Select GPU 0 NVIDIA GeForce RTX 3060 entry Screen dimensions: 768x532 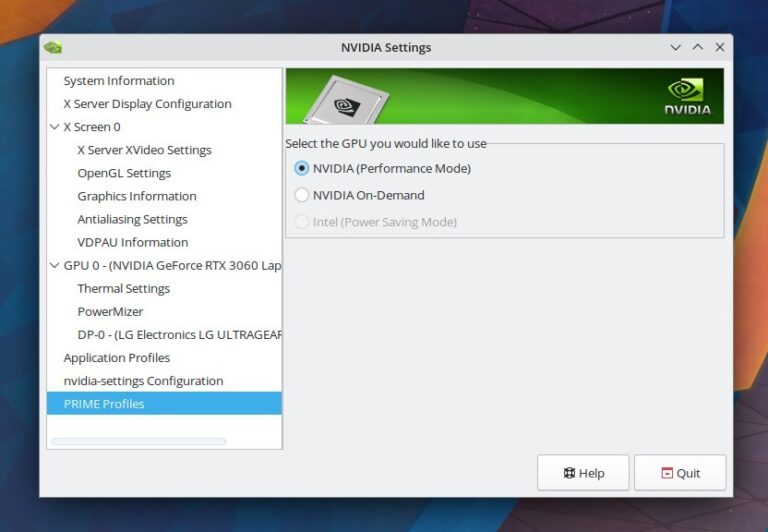pos(172,266)
